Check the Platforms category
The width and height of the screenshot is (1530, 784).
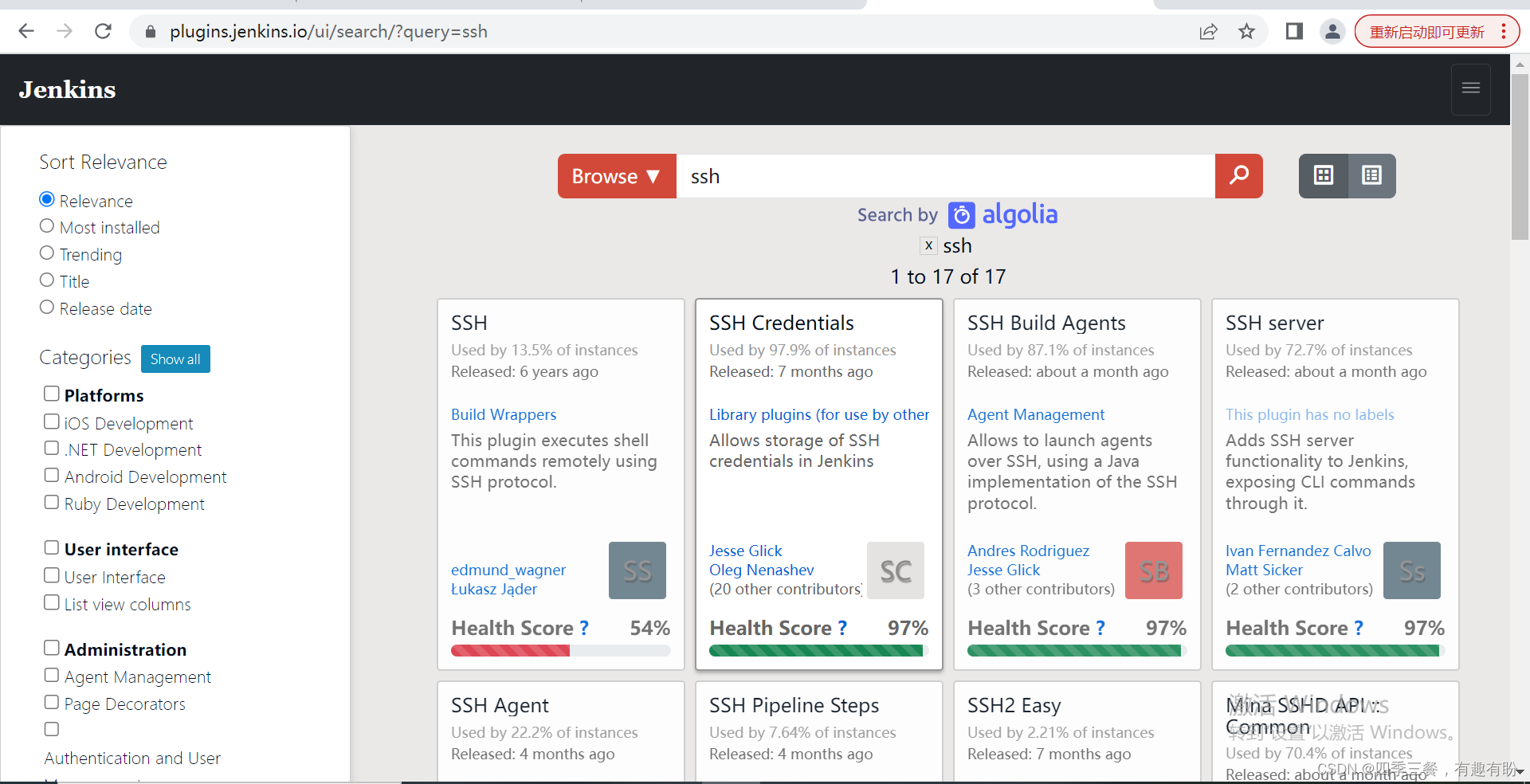pyautogui.click(x=52, y=394)
